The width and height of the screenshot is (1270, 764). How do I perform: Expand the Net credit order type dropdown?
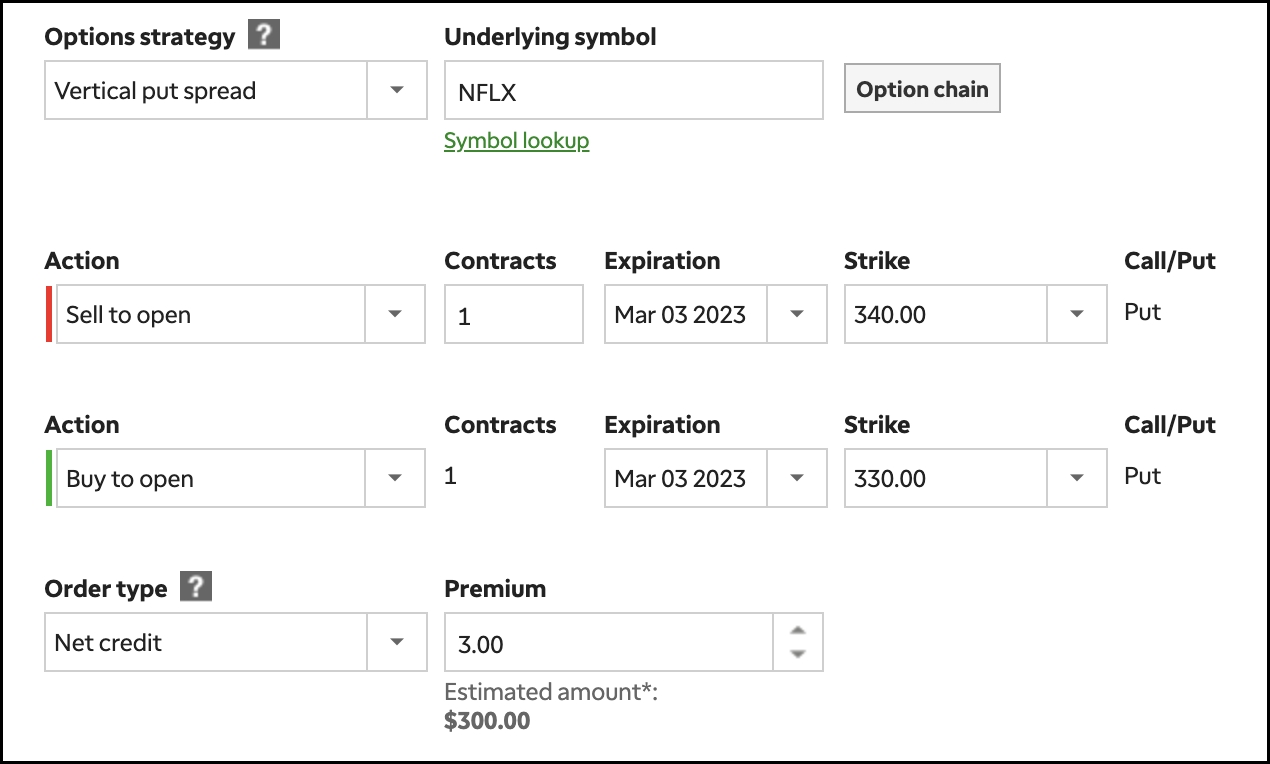397,642
